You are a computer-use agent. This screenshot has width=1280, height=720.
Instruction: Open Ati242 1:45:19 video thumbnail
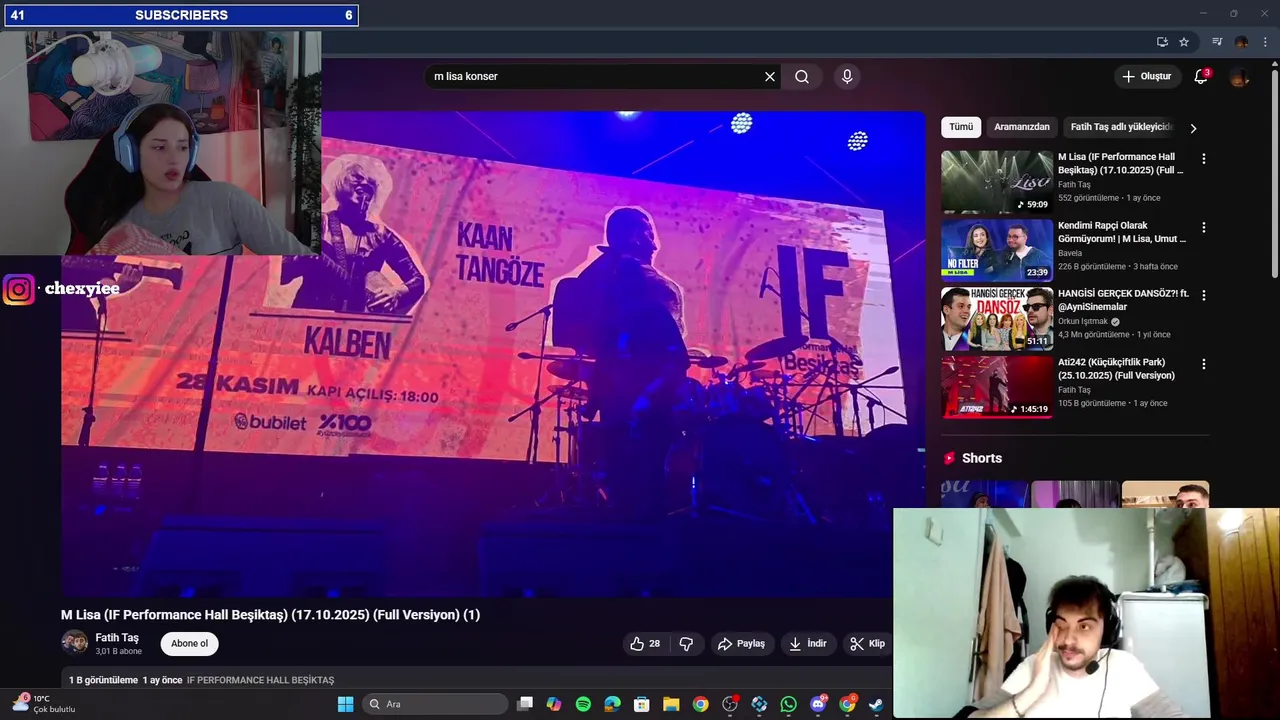click(x=997, y=386)
